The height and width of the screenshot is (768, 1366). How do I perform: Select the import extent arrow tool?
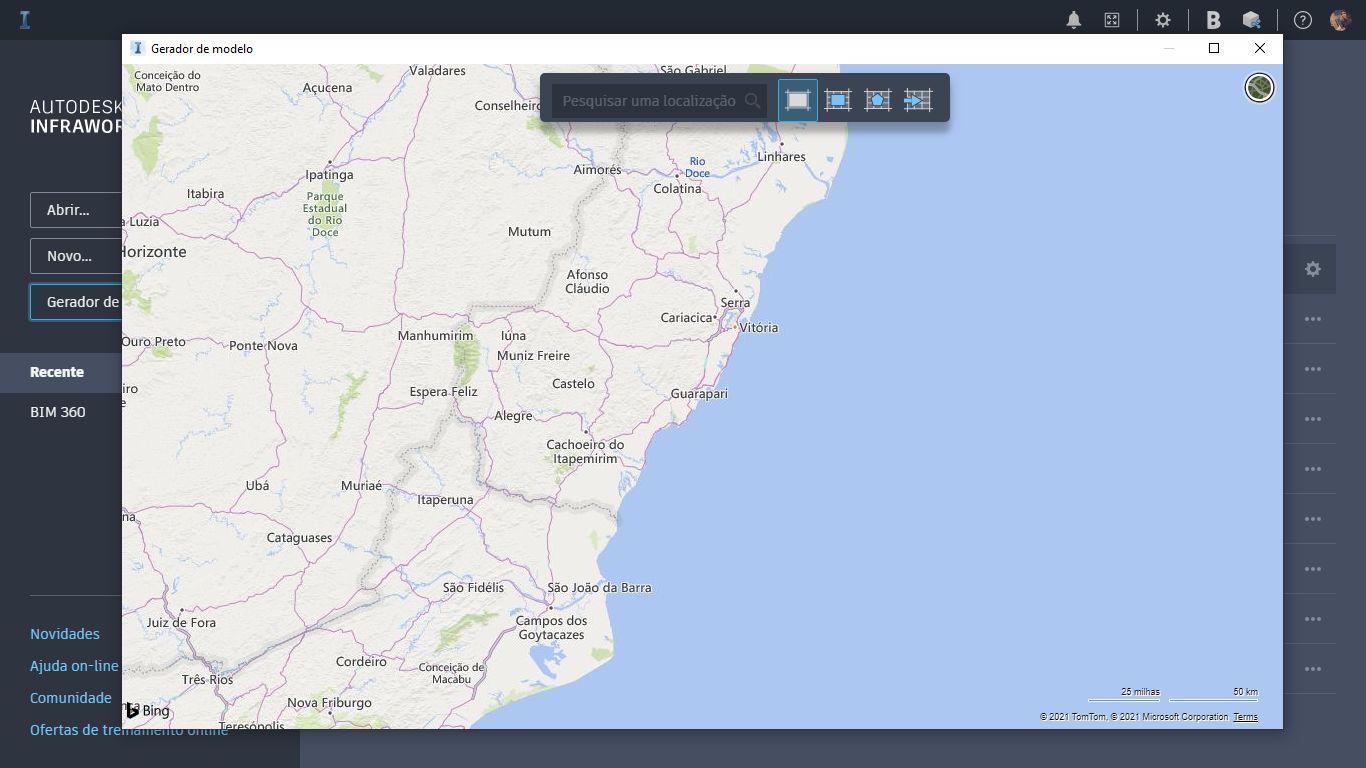point(918,100)
